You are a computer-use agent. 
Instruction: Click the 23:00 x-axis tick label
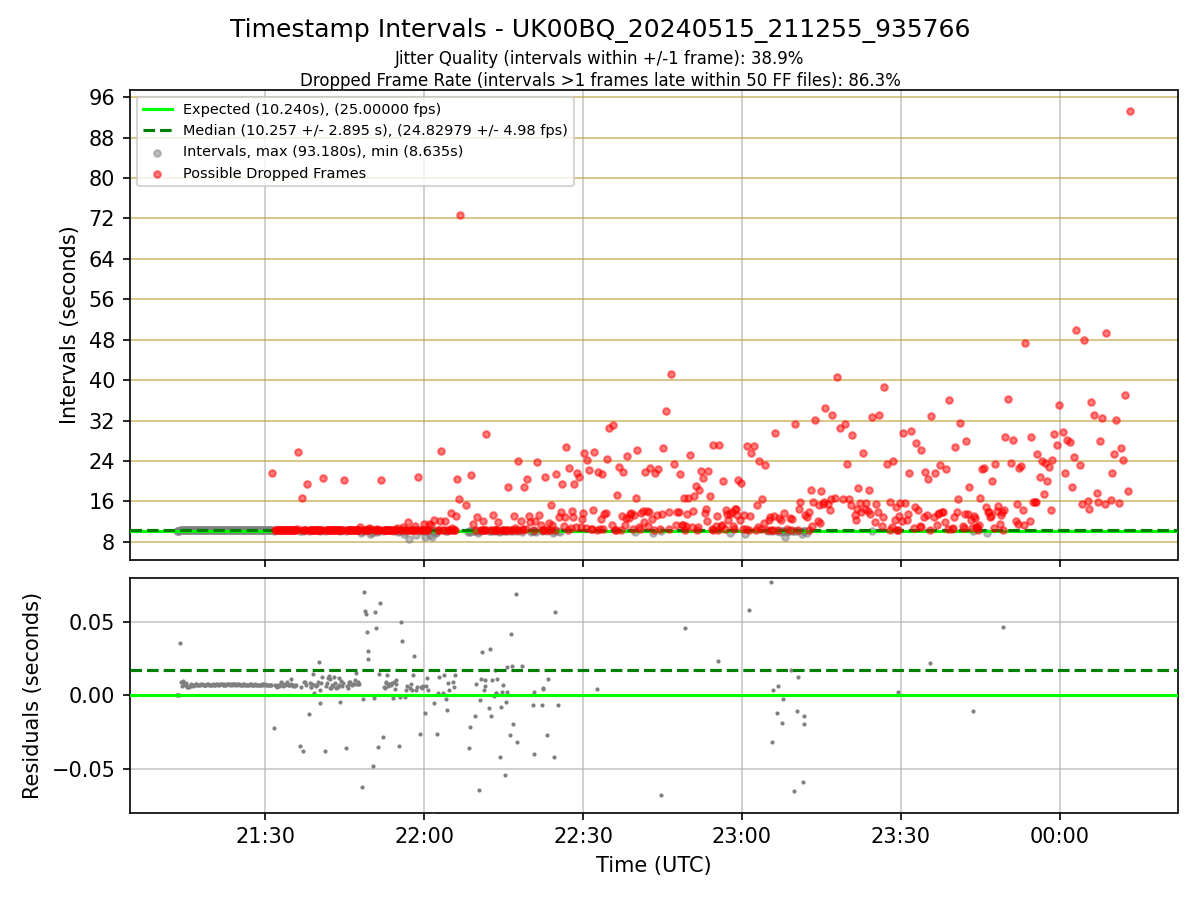pos(742,834)
